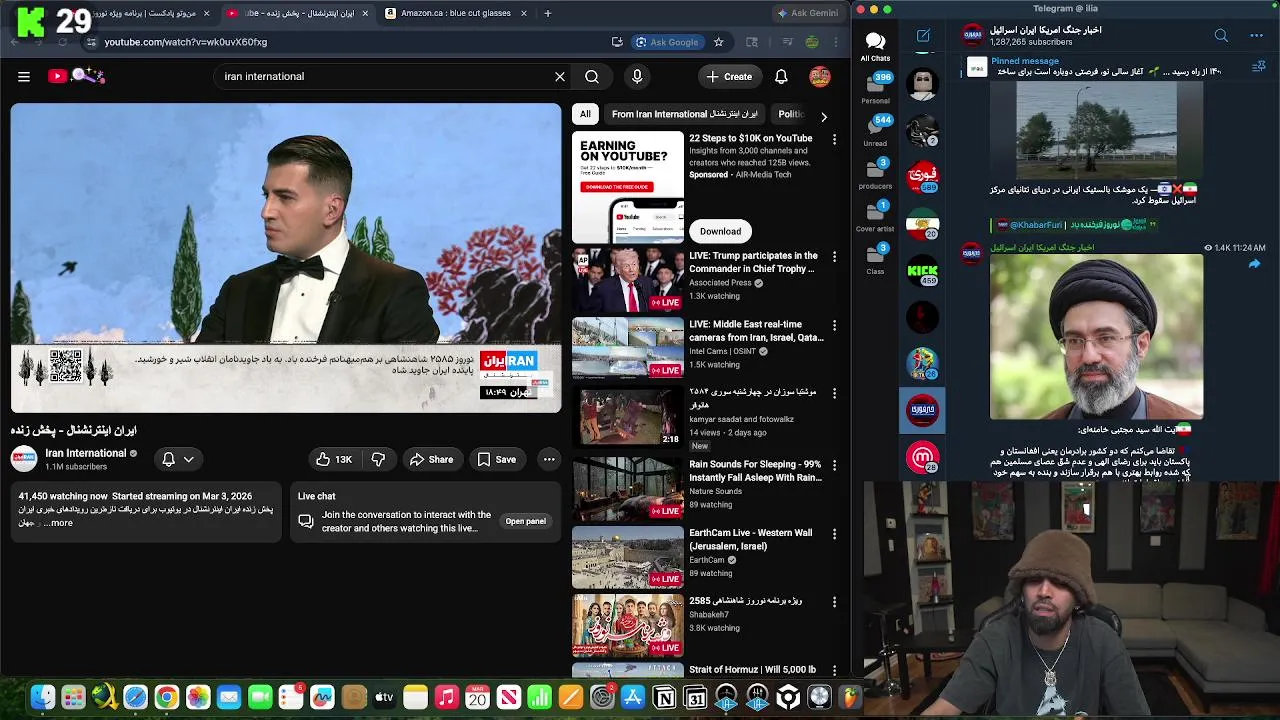Open the subscription notification bell dropdown
Screen dimensions: 1280x720
tap(178, 459)
